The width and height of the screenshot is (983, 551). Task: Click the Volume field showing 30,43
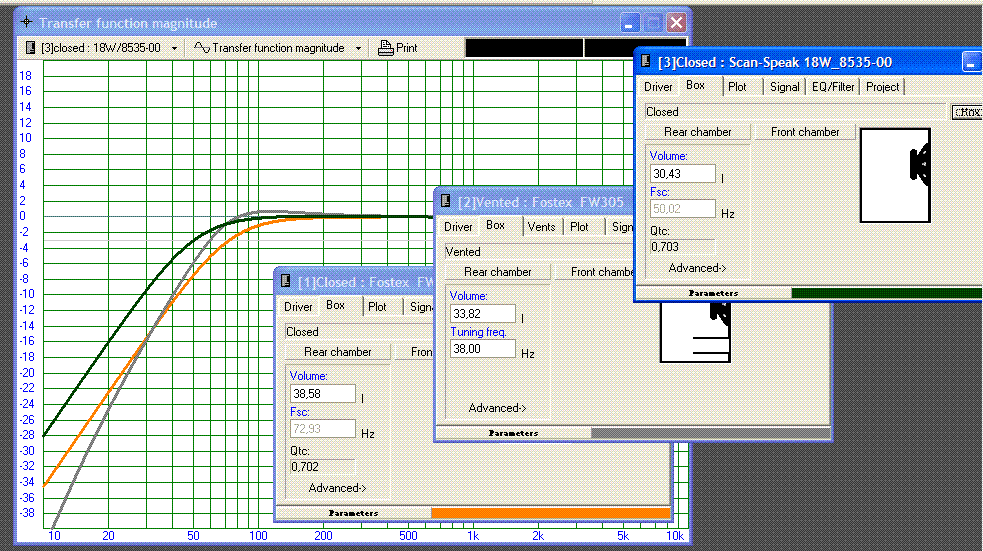tap(683, 174)
